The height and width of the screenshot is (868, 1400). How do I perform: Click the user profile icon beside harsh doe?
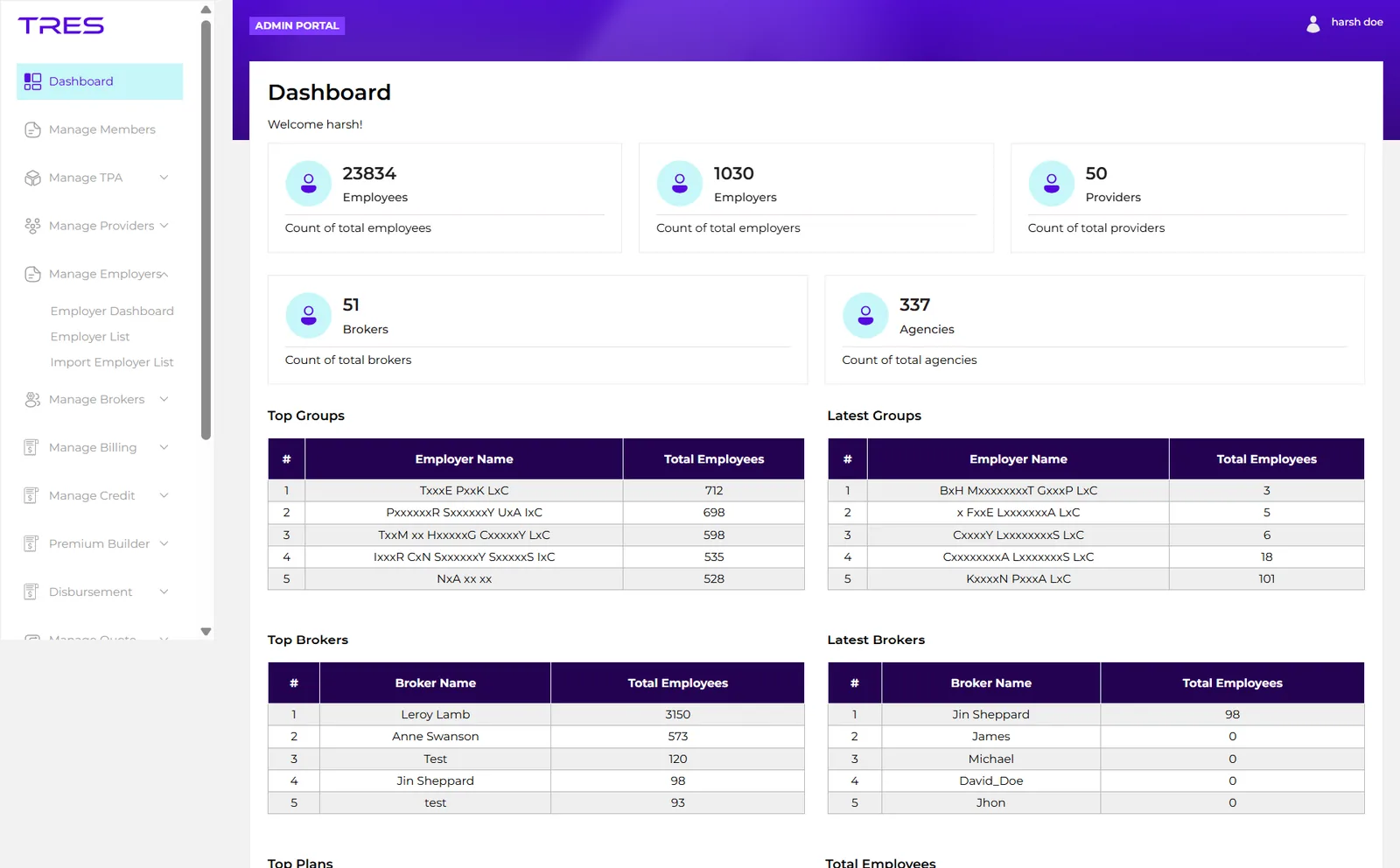tap(1313, 24)
